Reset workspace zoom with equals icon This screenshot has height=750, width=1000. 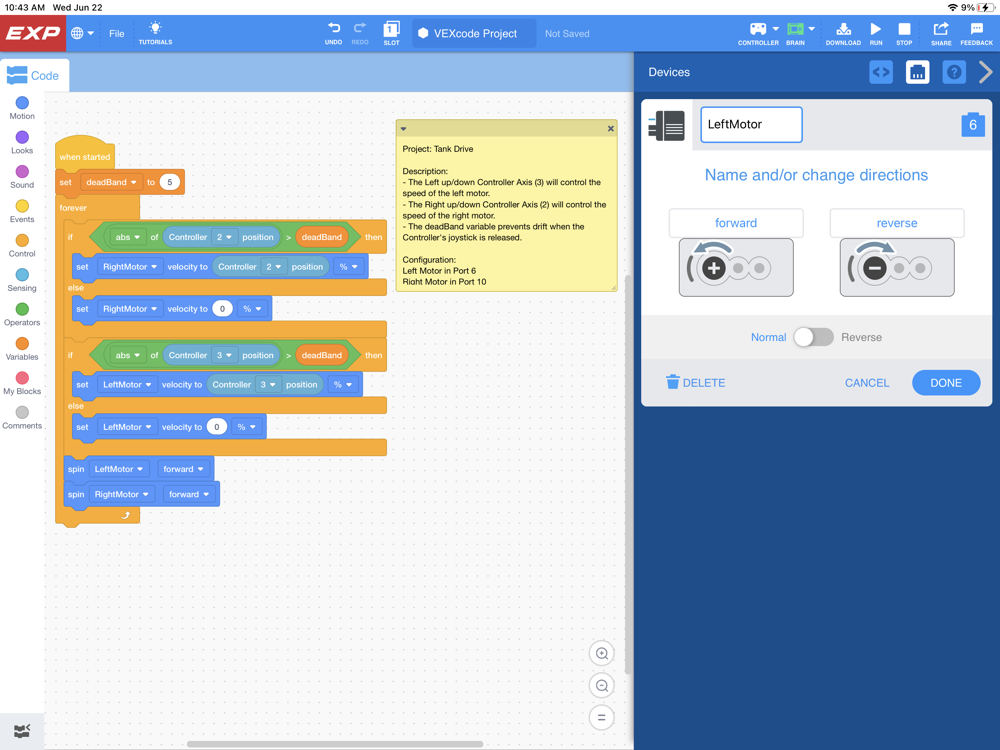click(x=601, y=717)
